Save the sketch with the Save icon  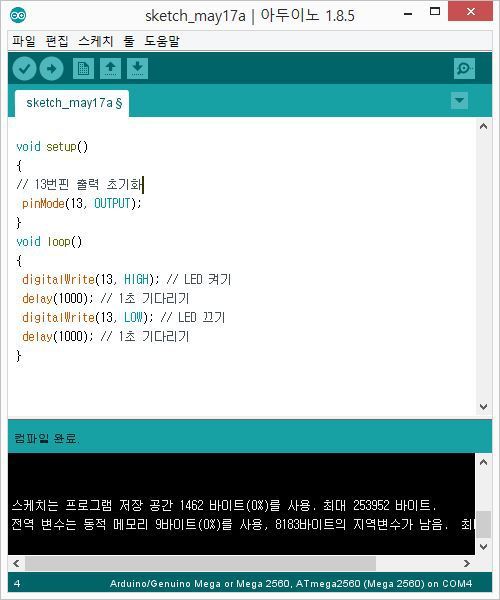pyautogui.click(x=138, y=68)
